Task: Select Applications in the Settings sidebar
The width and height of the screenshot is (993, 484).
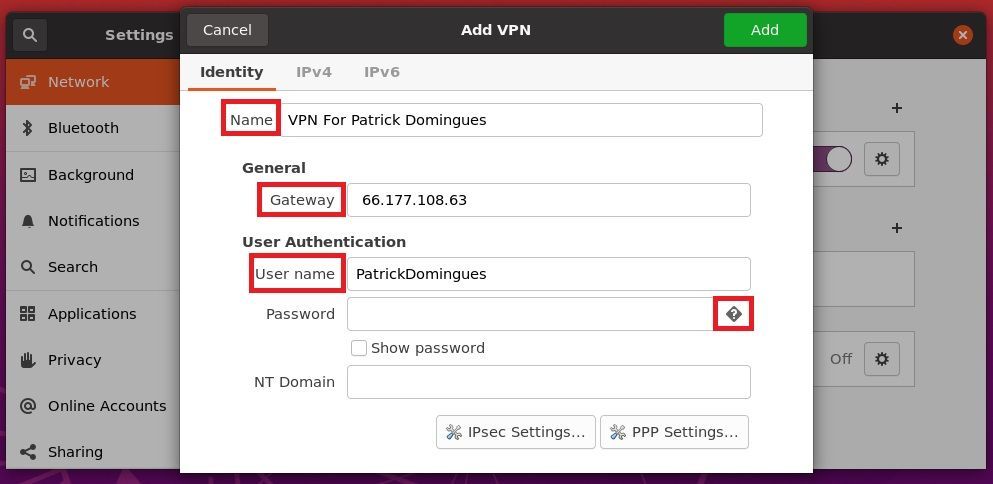Action: click(93, 314)
